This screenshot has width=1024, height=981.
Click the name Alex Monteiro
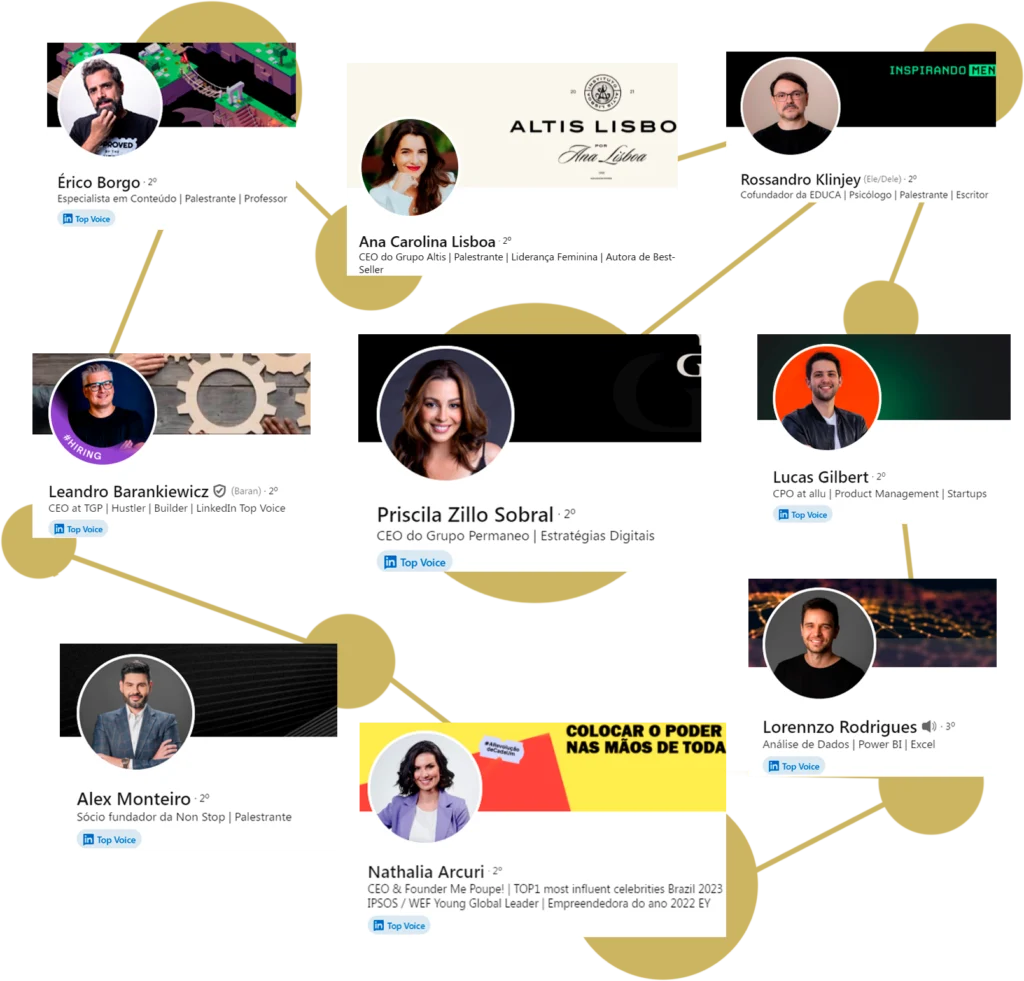point(134,799)
